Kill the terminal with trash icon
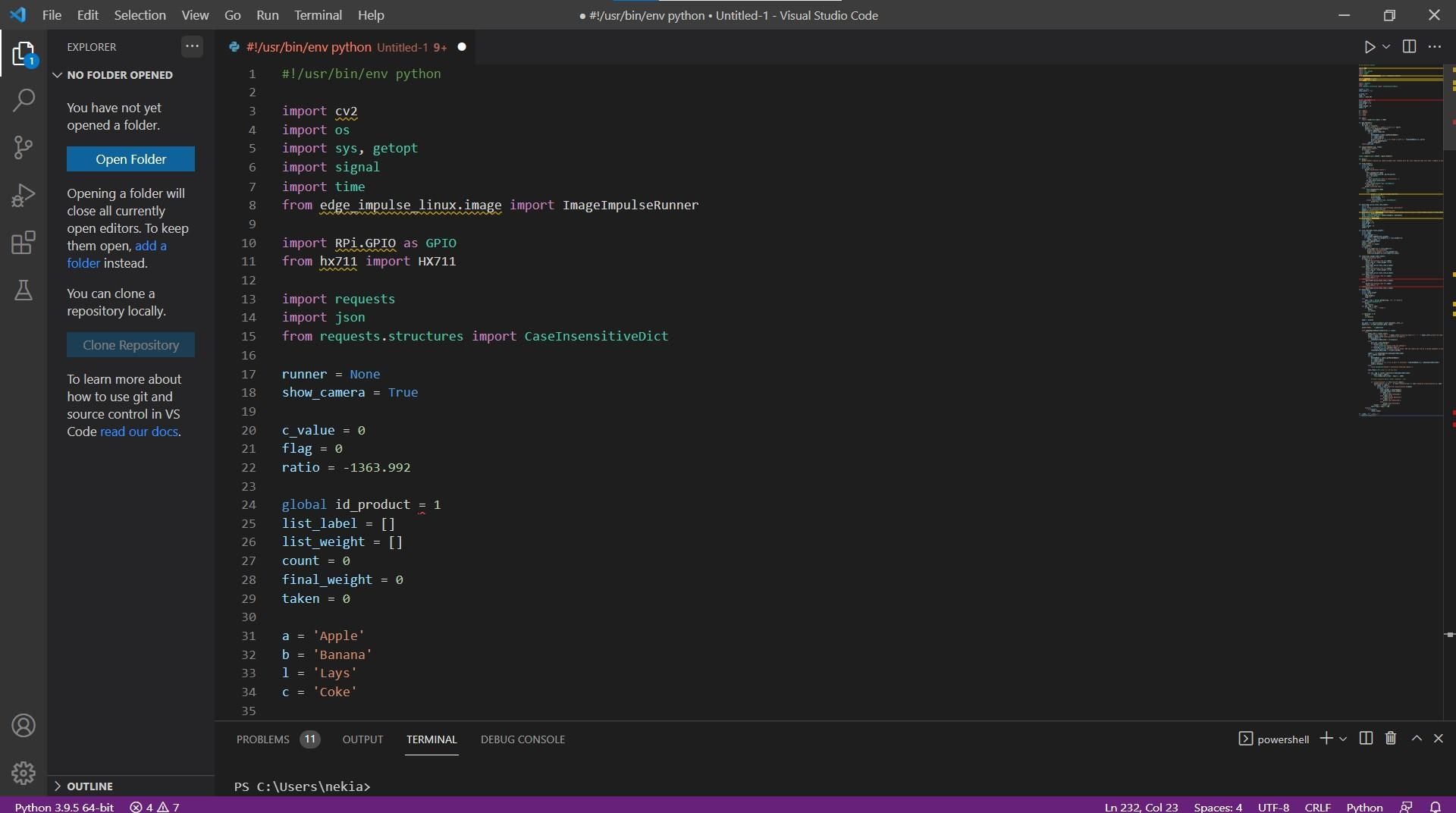The width and height of the screenshot is (1456, 813). [1390, 739]
